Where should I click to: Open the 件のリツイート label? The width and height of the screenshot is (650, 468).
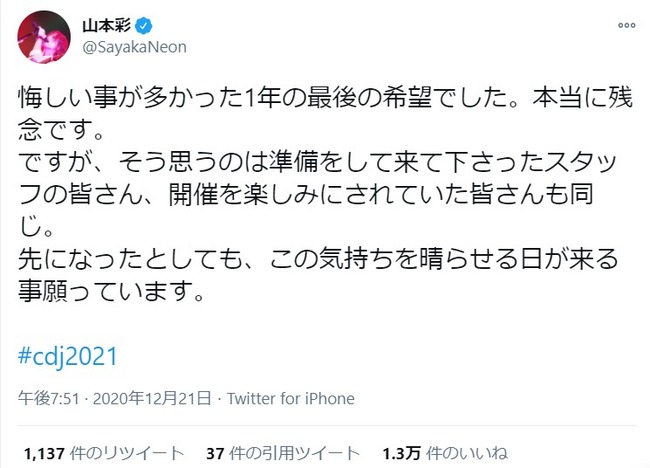tap(127, 453)
